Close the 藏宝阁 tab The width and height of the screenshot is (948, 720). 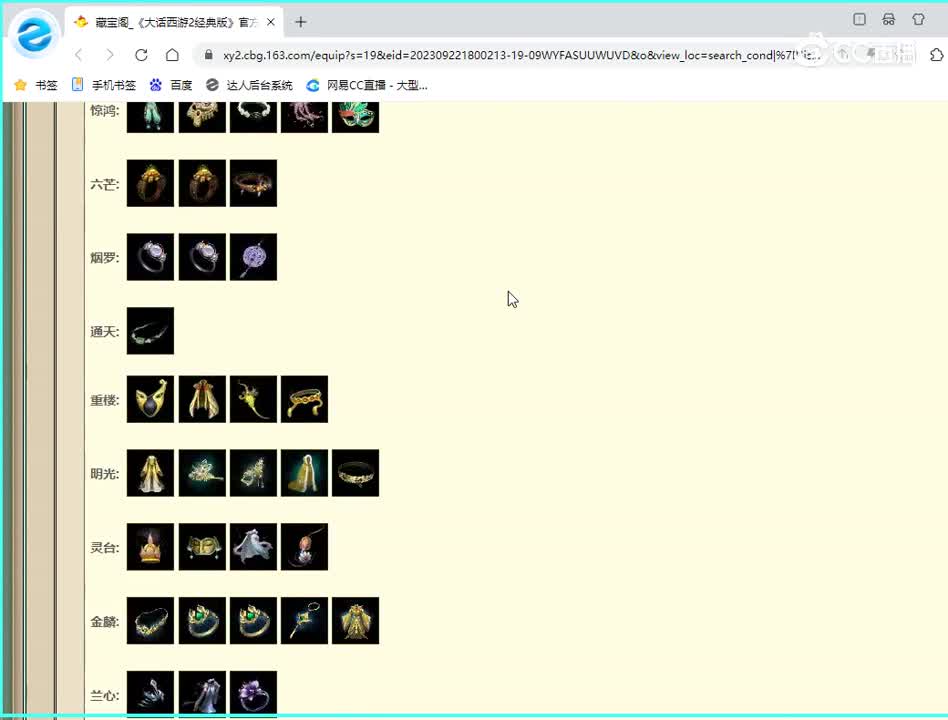[271, 22]
